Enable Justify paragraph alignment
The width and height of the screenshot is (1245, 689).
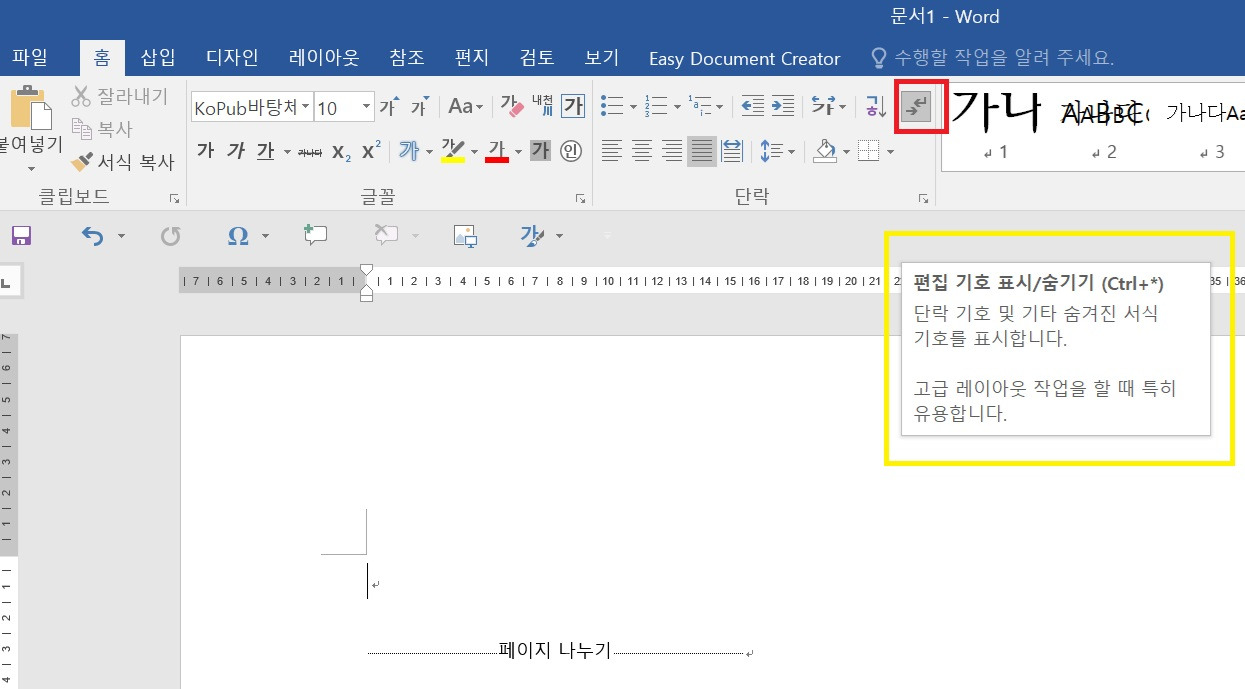coord(701,150)
